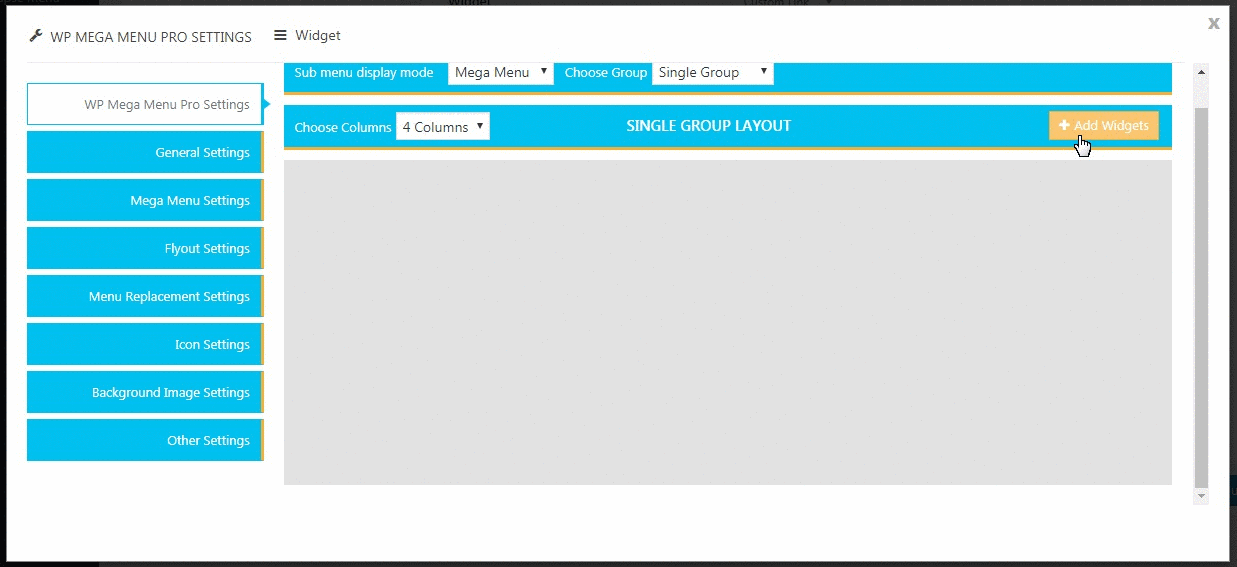Click the Choose Group label
The width and height of the screenshot is (1237, 567).
(x=606, y=73)
